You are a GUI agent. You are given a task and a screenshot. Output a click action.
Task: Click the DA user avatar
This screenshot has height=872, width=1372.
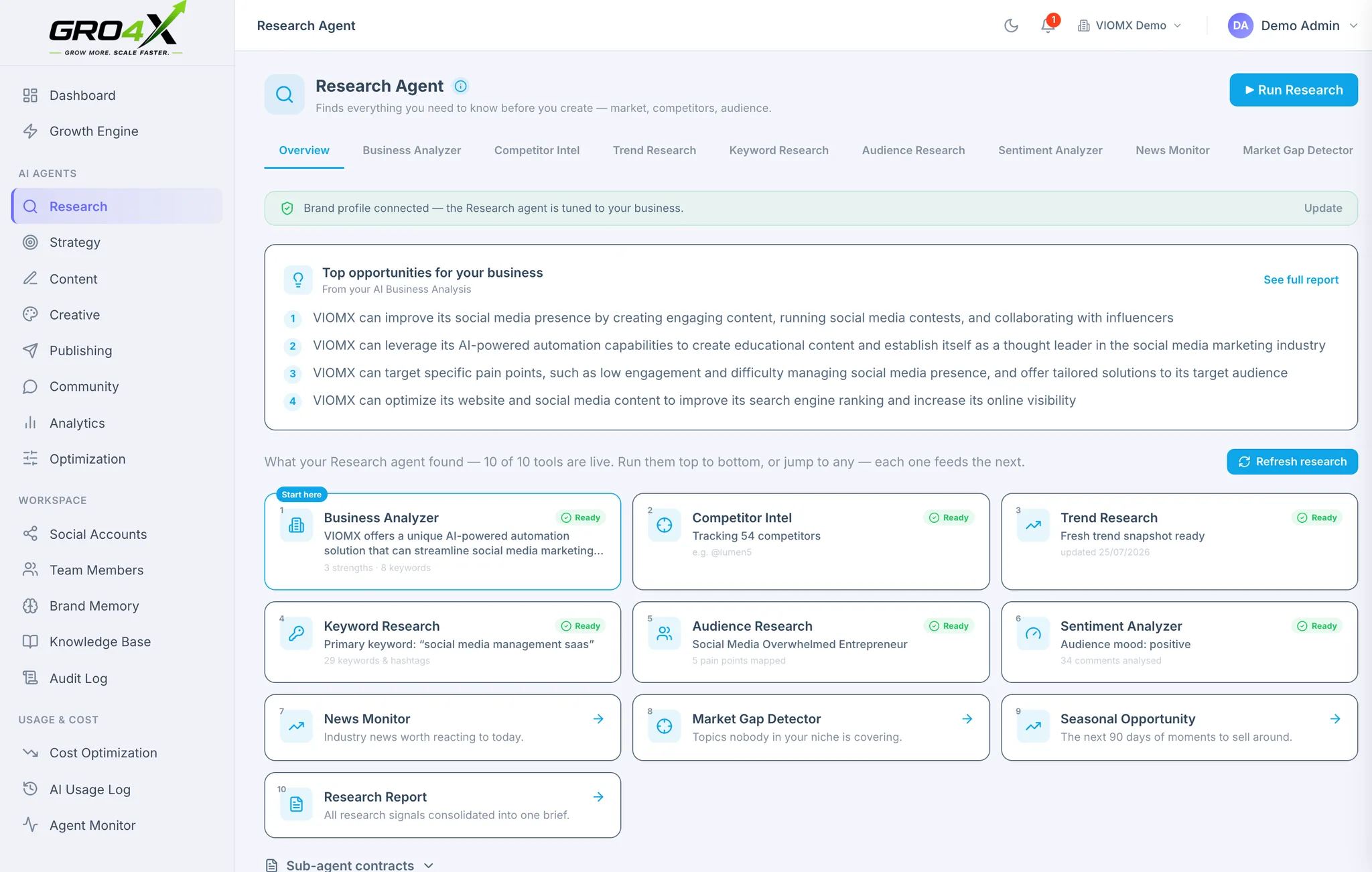pos(1240,25)
